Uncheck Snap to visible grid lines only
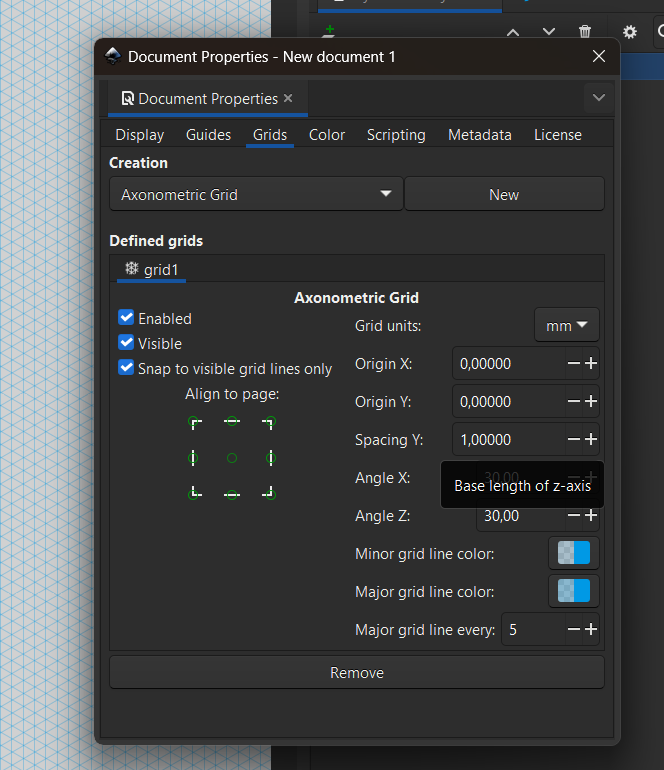664x770 pixels. tap(126, 367)
